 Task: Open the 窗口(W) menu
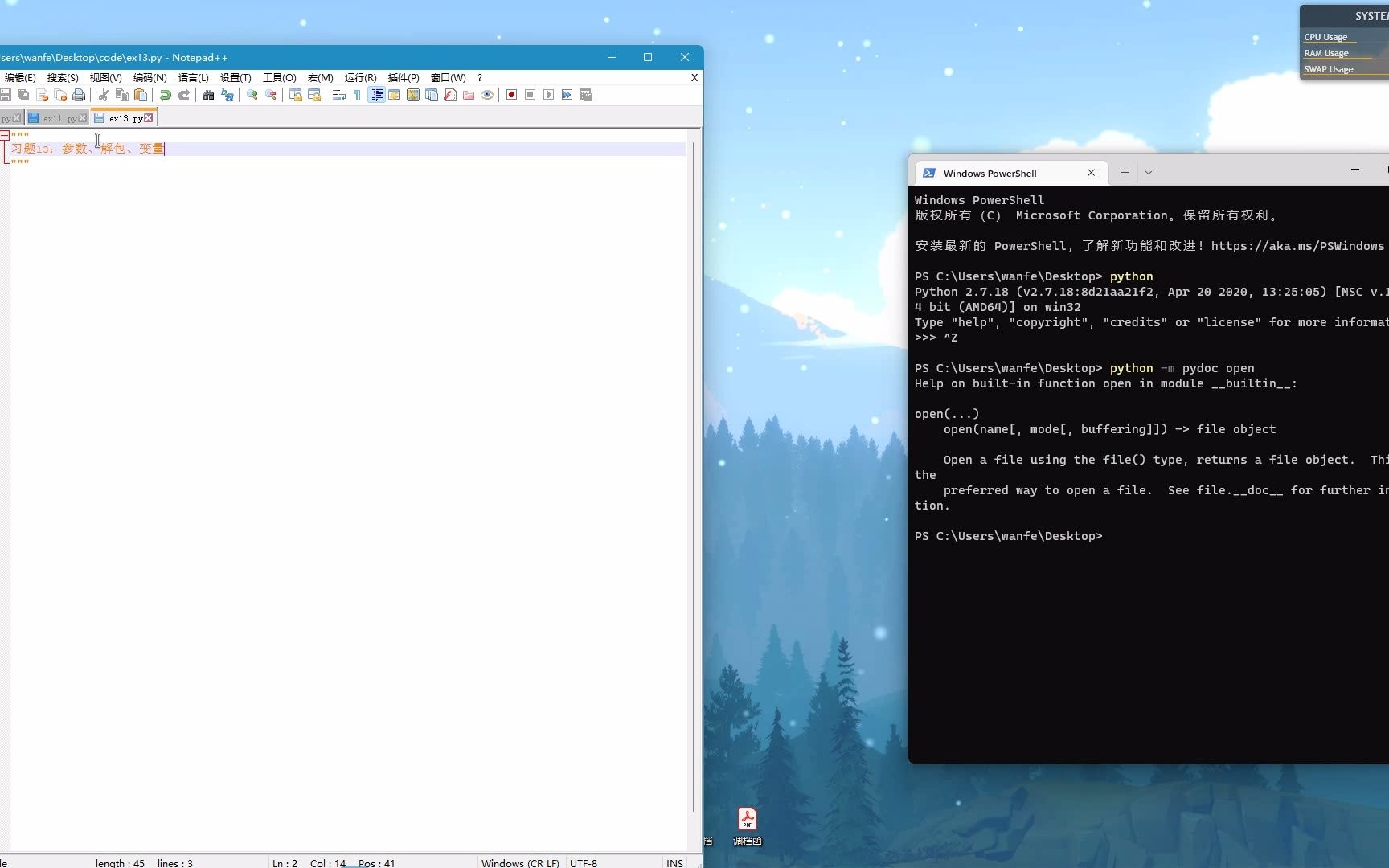pos(448,78)
